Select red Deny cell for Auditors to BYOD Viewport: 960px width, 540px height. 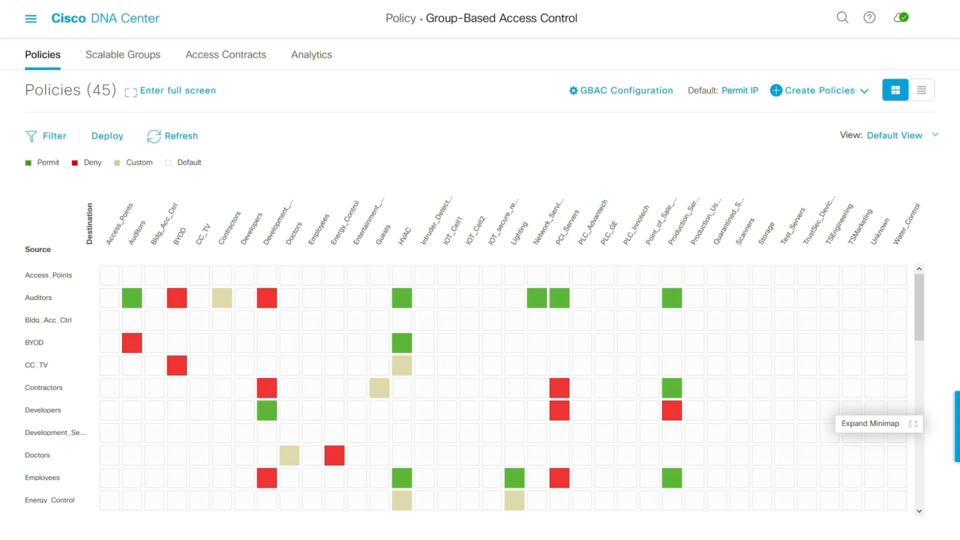pyautogui.click(x=177, y=298)
